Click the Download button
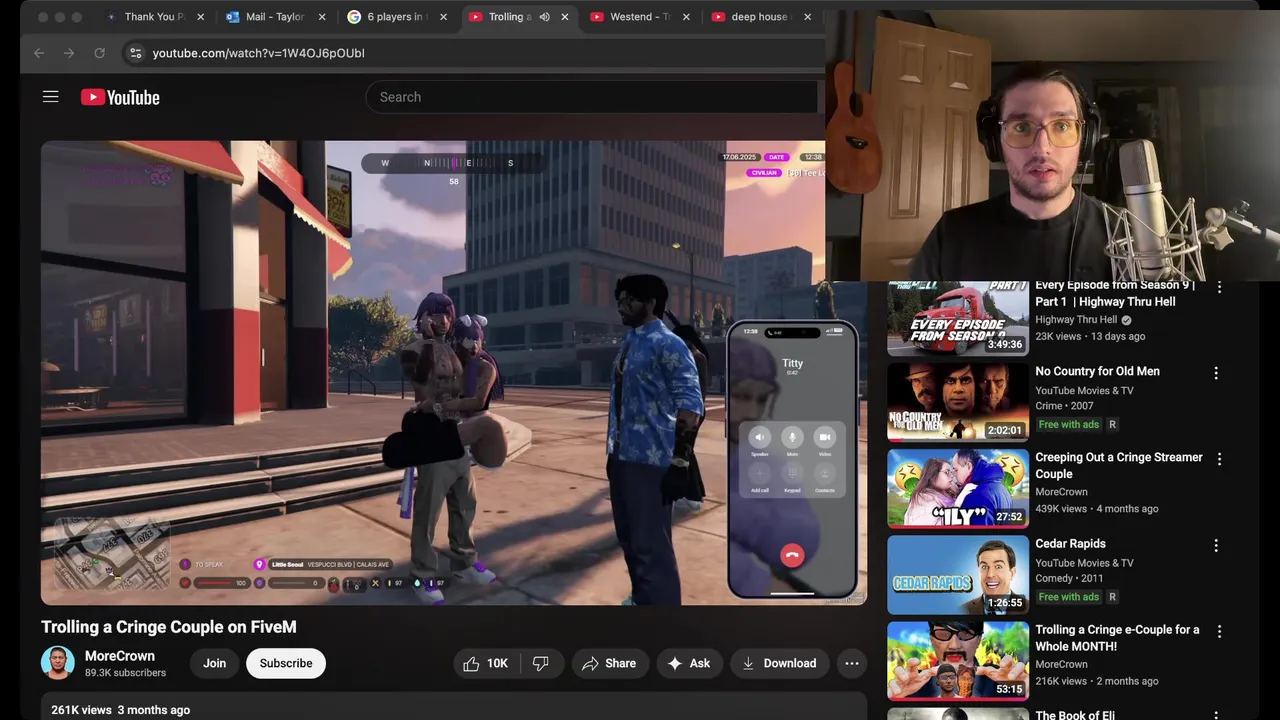The image size is (1280, 720). click(x=779, y=663)
